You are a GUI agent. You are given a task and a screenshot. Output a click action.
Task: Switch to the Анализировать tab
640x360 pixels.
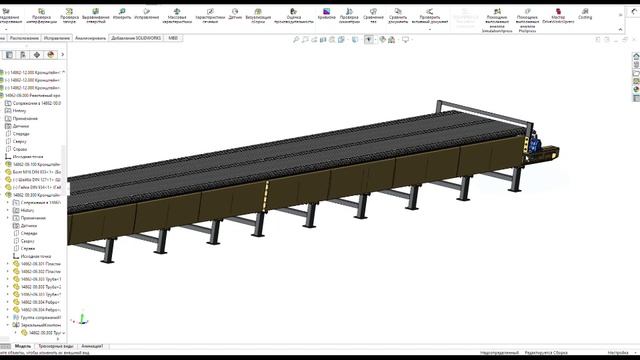(x=90, y=38)
